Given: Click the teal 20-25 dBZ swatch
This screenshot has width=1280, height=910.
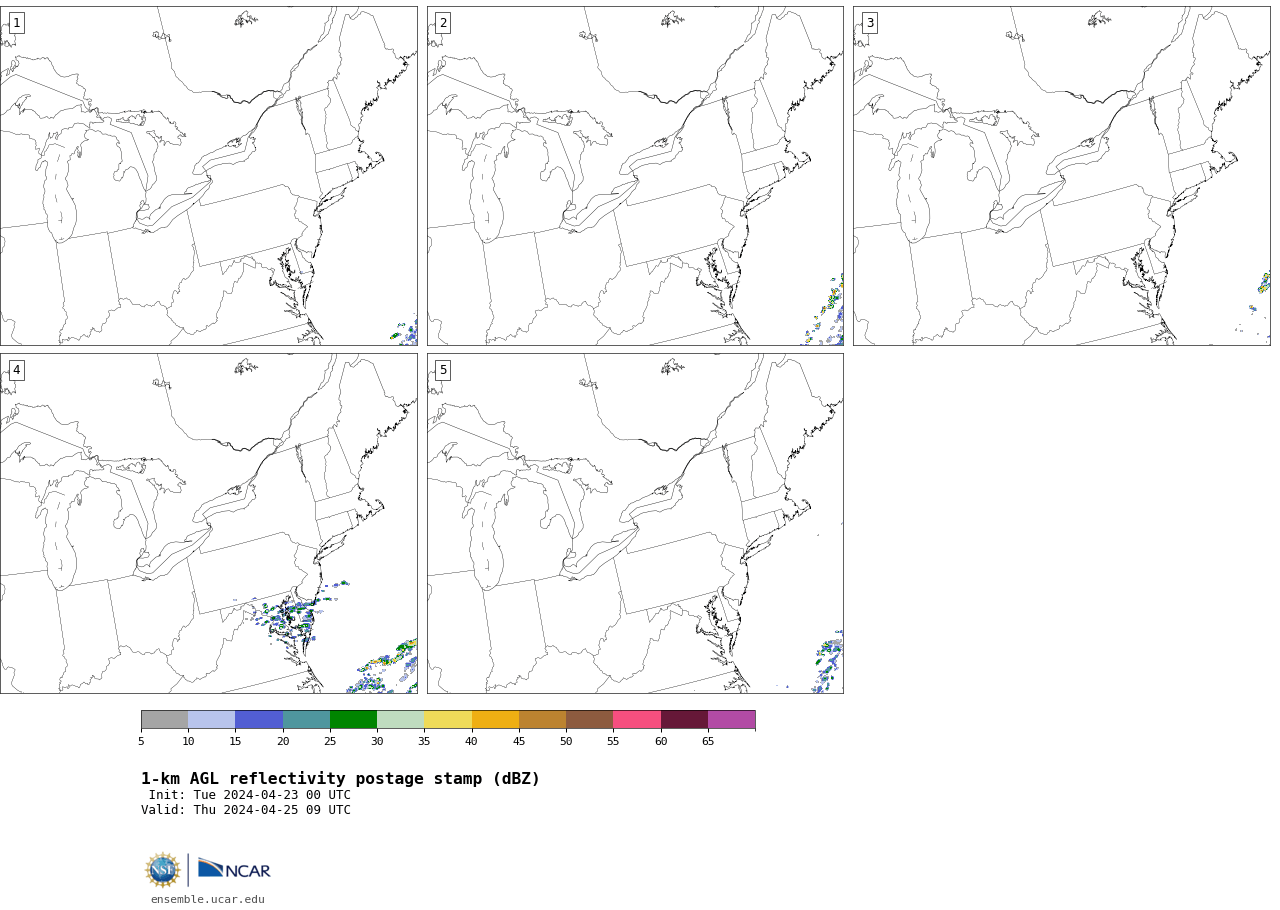Looking at the screenshot, I should point(306,720).
